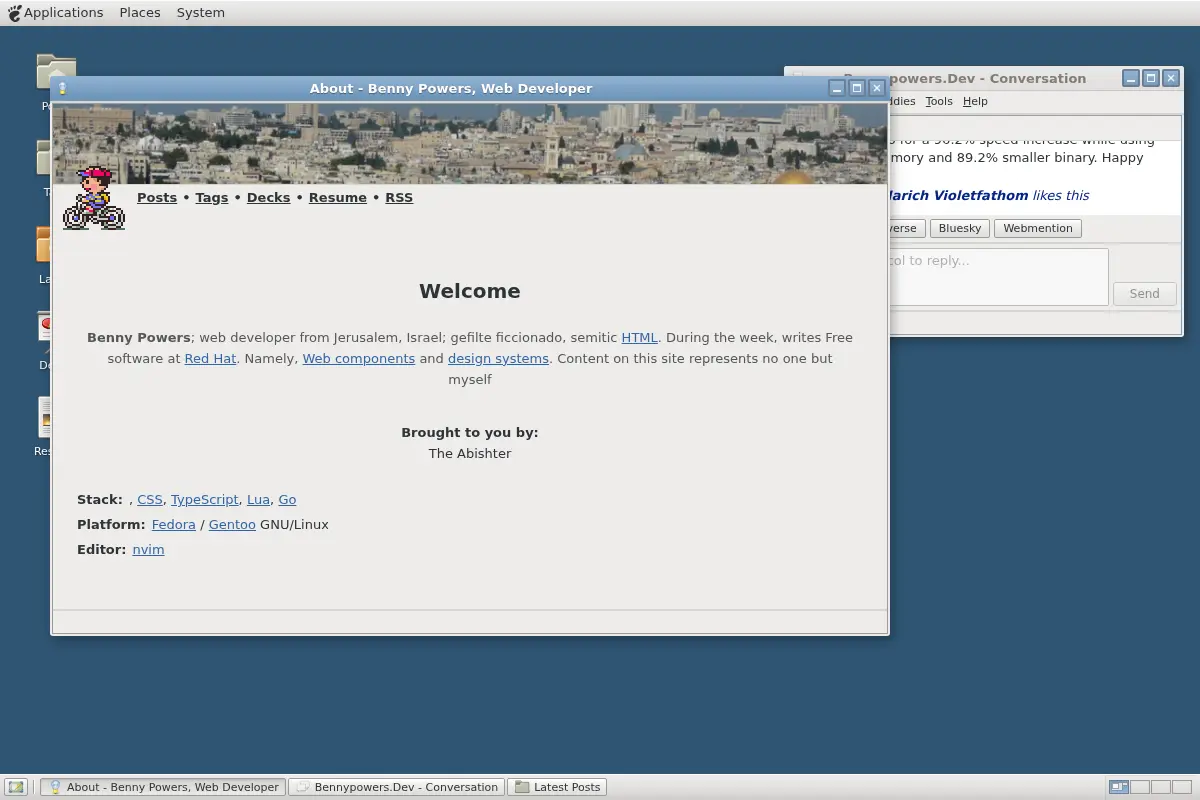The image size is (1200, 800).
Task: Click into the reply message text box
Action: [x=998, y=276]
